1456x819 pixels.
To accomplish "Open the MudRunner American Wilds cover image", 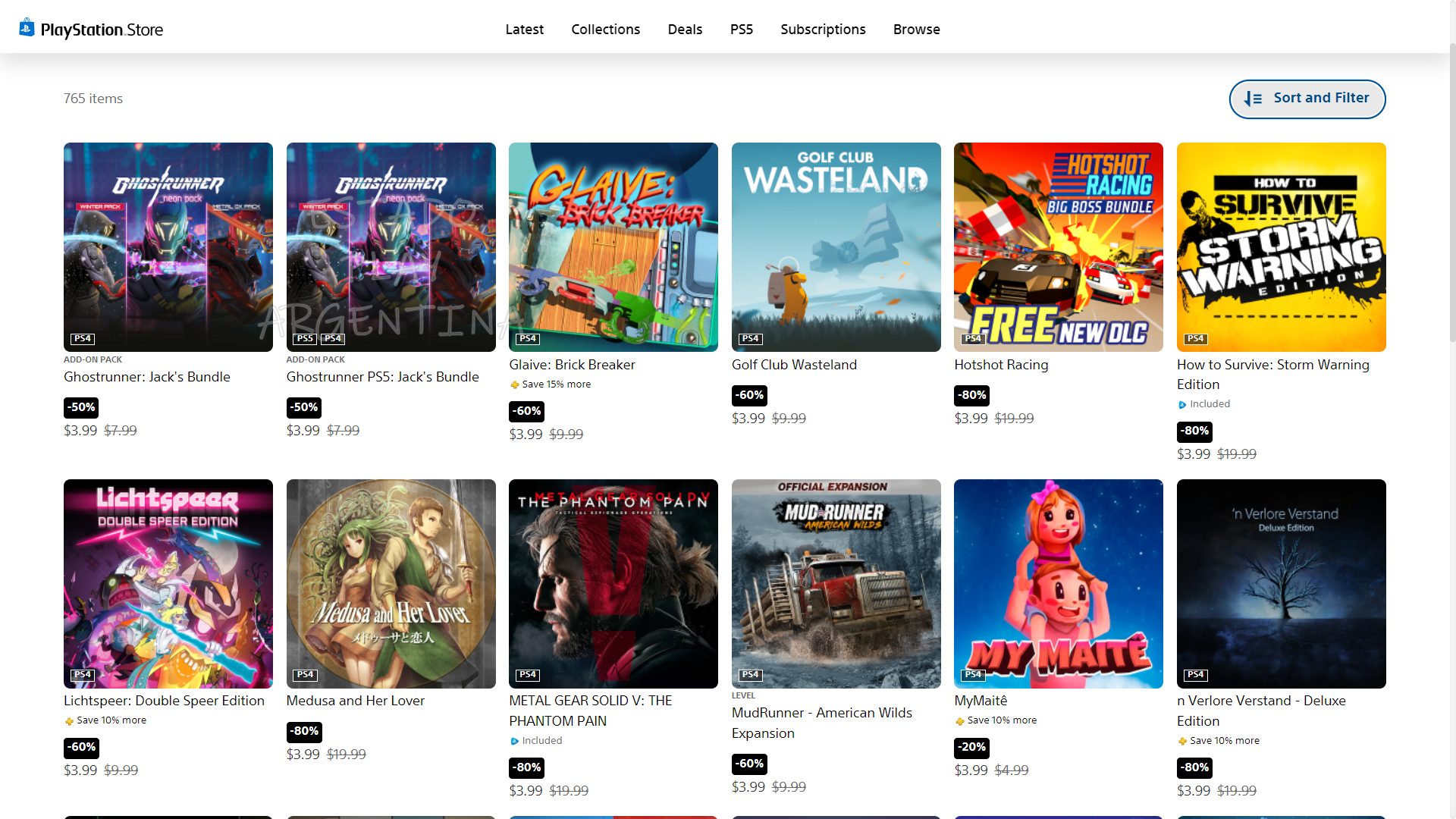I will coord(836,583).
